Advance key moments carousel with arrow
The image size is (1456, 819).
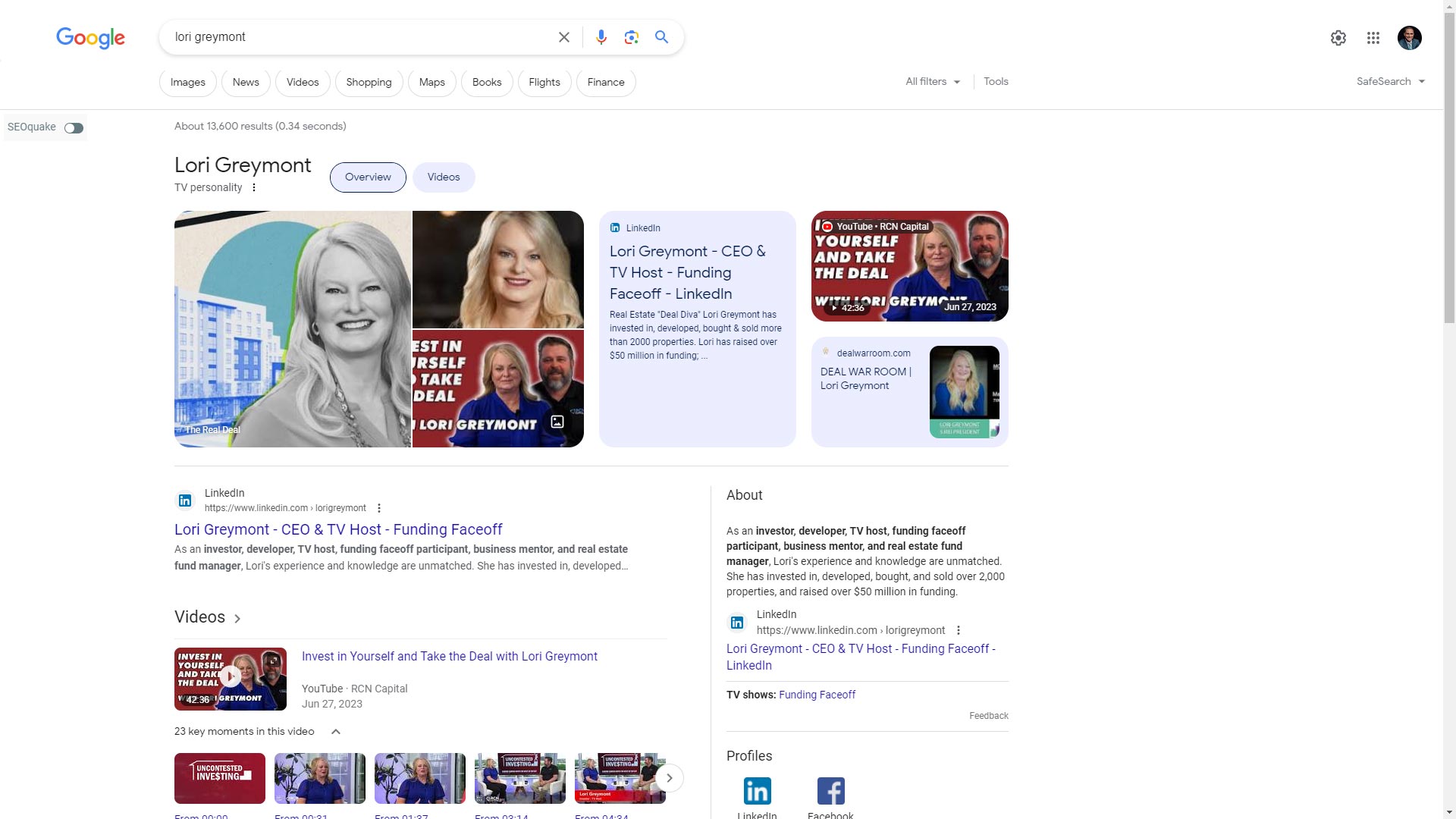pyautogui.click(x=669, y=778)
